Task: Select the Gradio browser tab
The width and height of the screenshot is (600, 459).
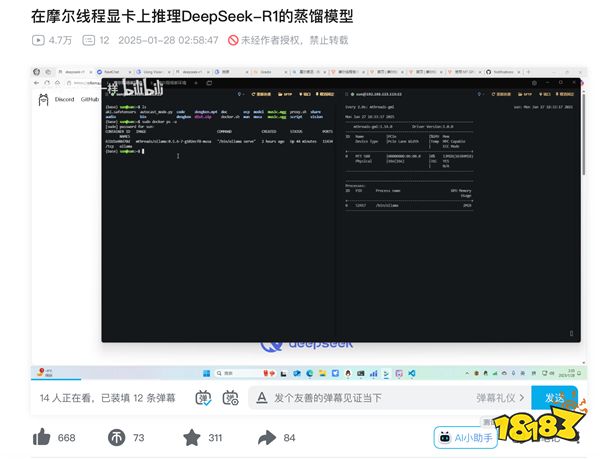Action: click(x=270, y=72)
